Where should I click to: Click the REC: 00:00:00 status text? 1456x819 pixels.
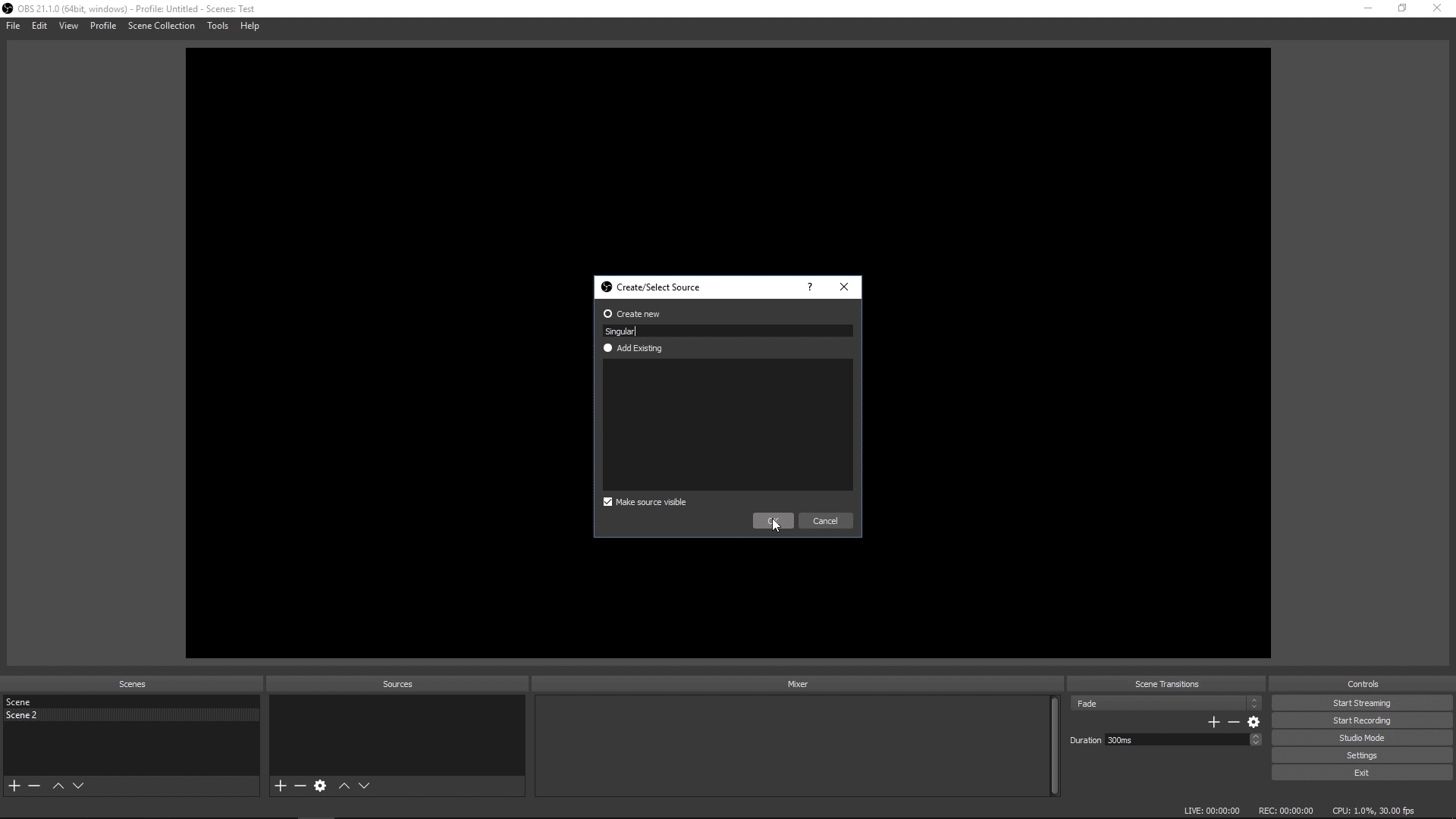click(x=1285, y=811)
